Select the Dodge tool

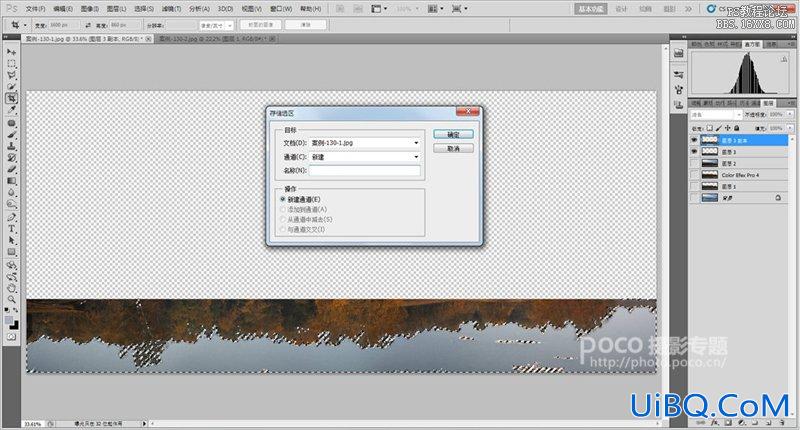(x=11, y=204)
